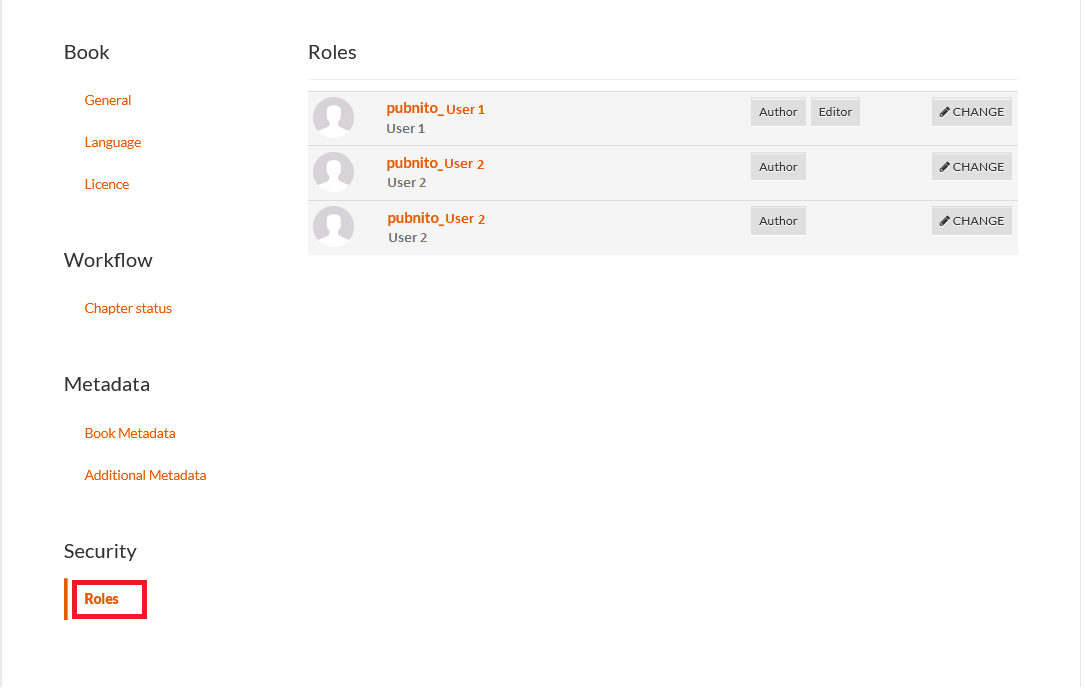
Task: Open Chapter status under Workflow
Action: tap(128, 308)
